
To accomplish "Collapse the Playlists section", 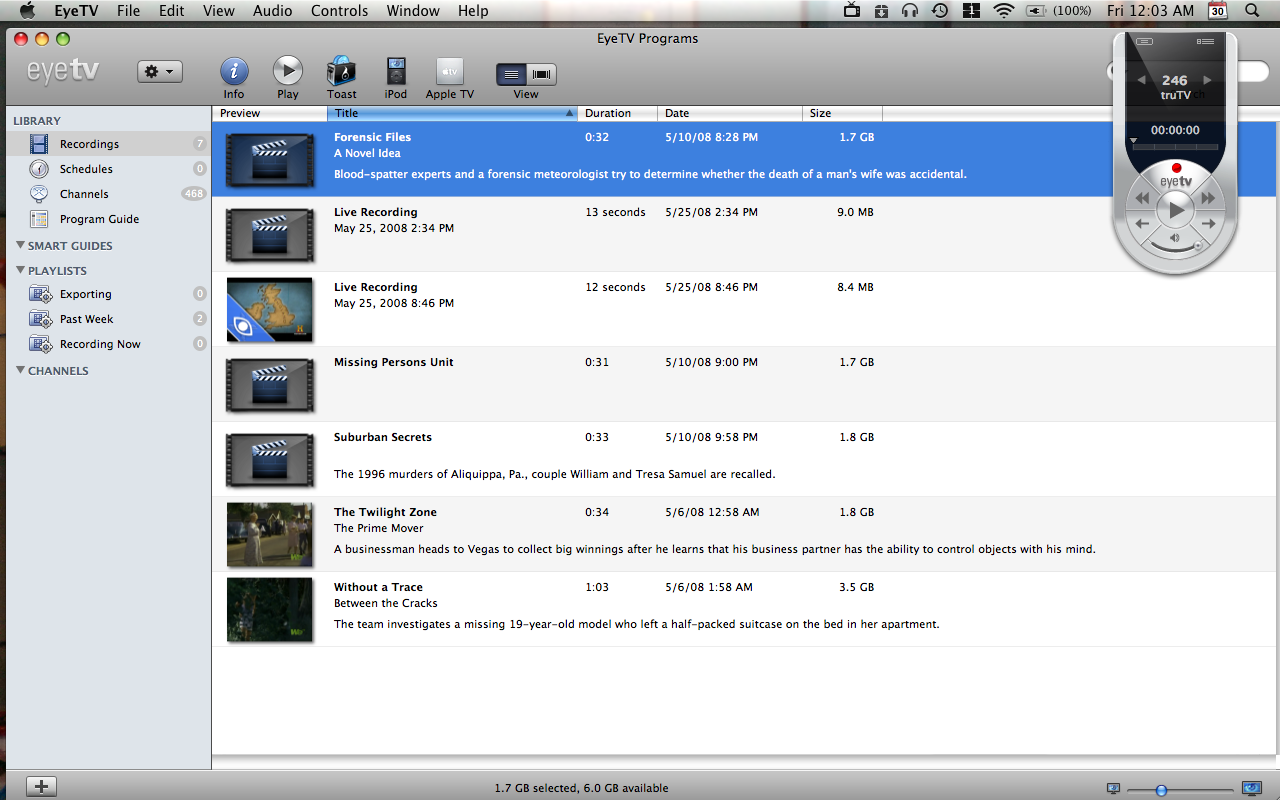I will pyautogui.click(x=20, y=270).
